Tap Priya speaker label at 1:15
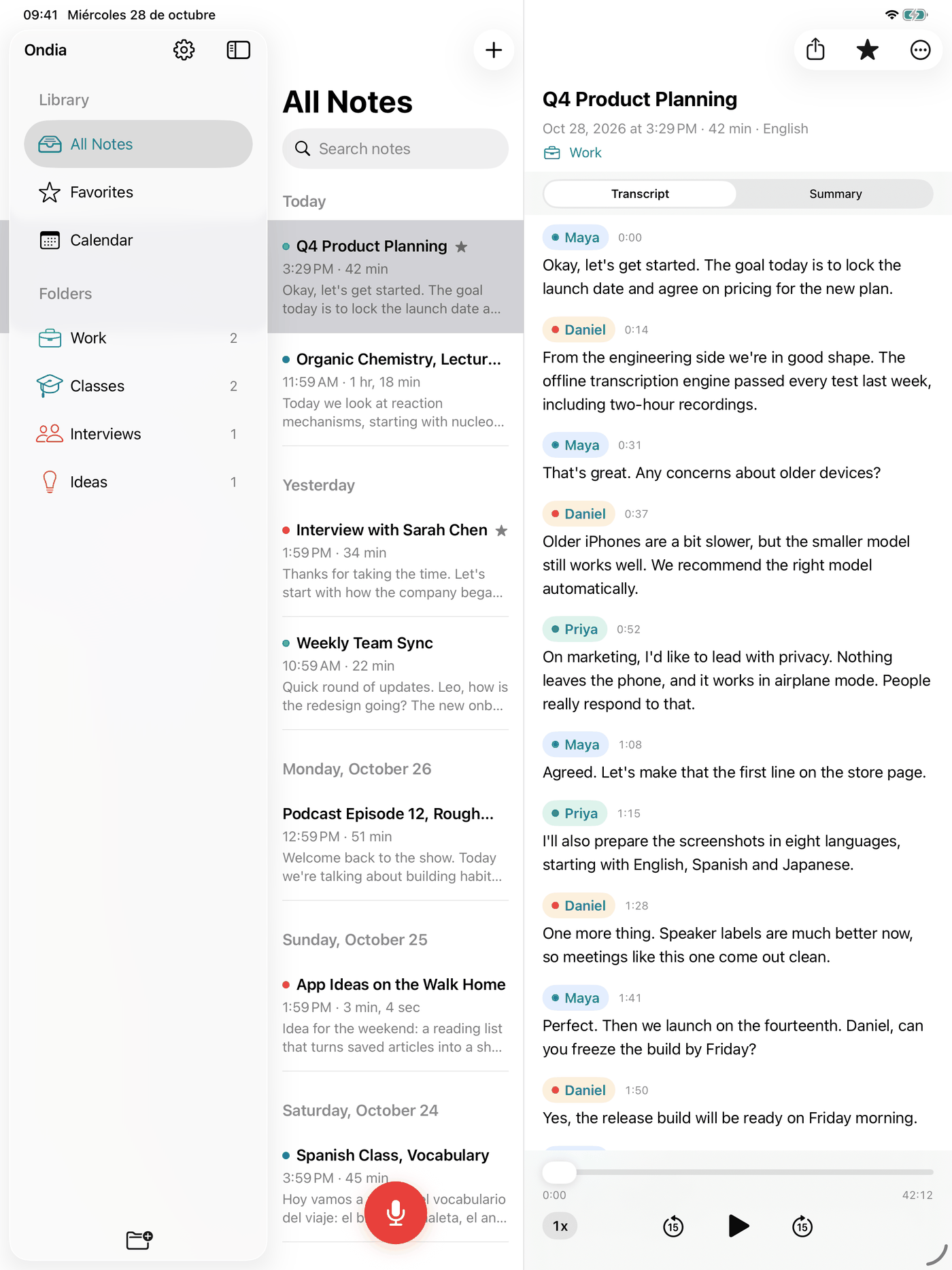The height and width of the screenshot is (1270, 952). coord(575,814)
